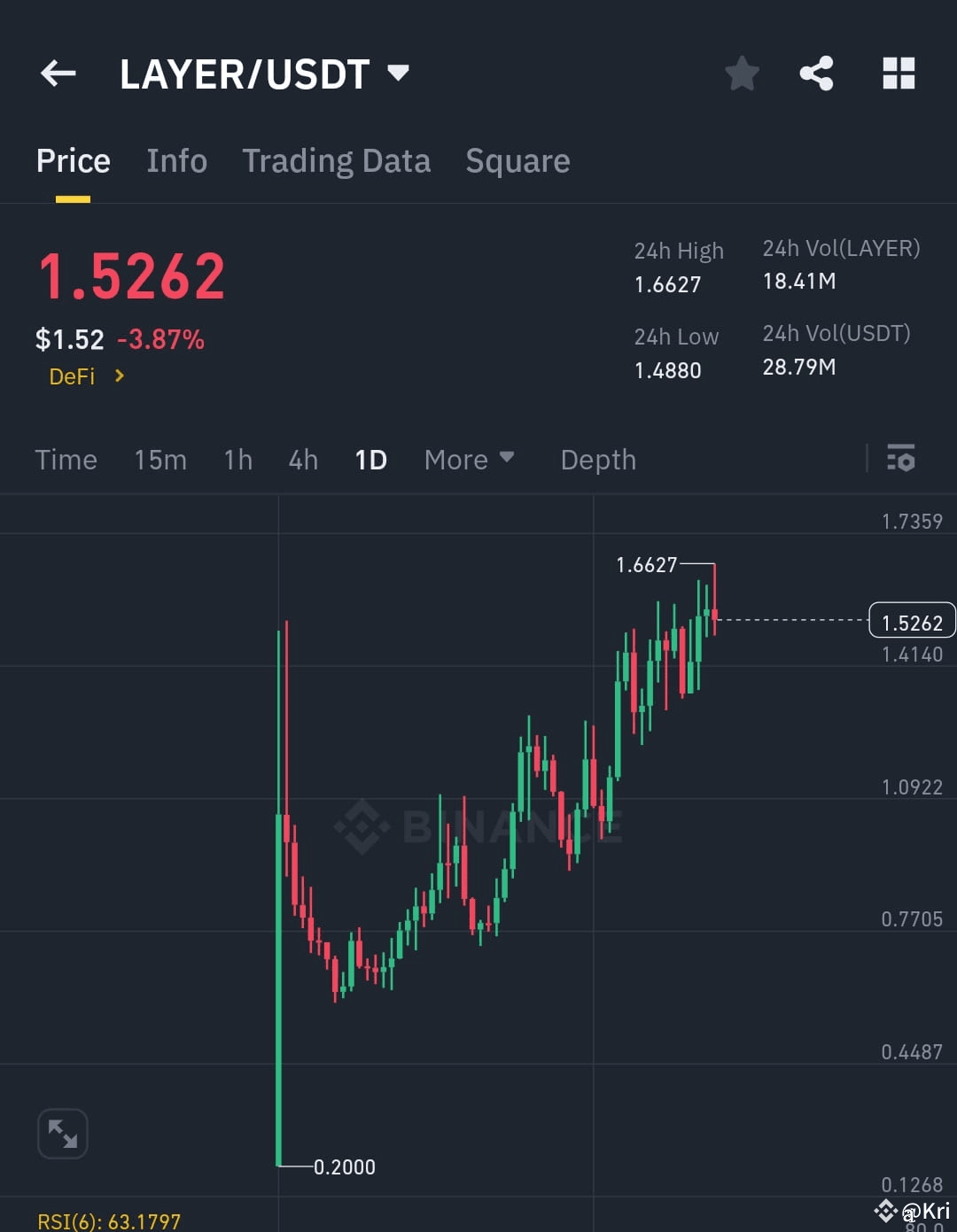Switch to the Trading Data tab
957x1232 pixels.
pos(337,161)
